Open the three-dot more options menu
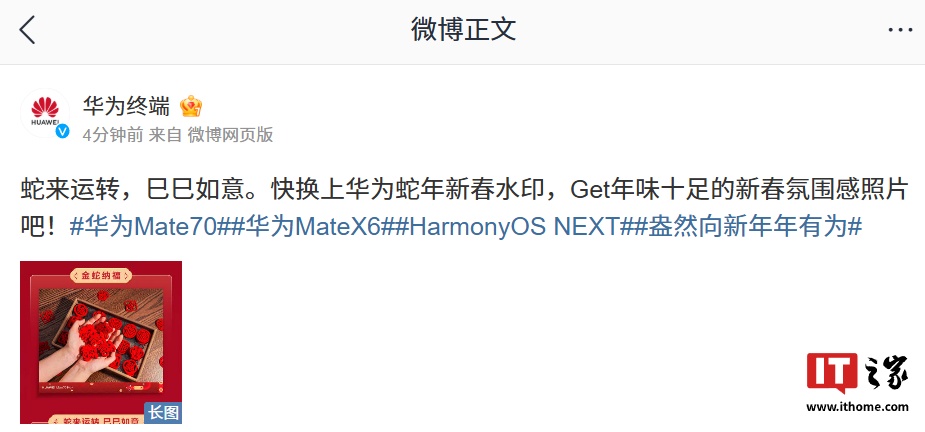925x432 pixels. point(900,30)
